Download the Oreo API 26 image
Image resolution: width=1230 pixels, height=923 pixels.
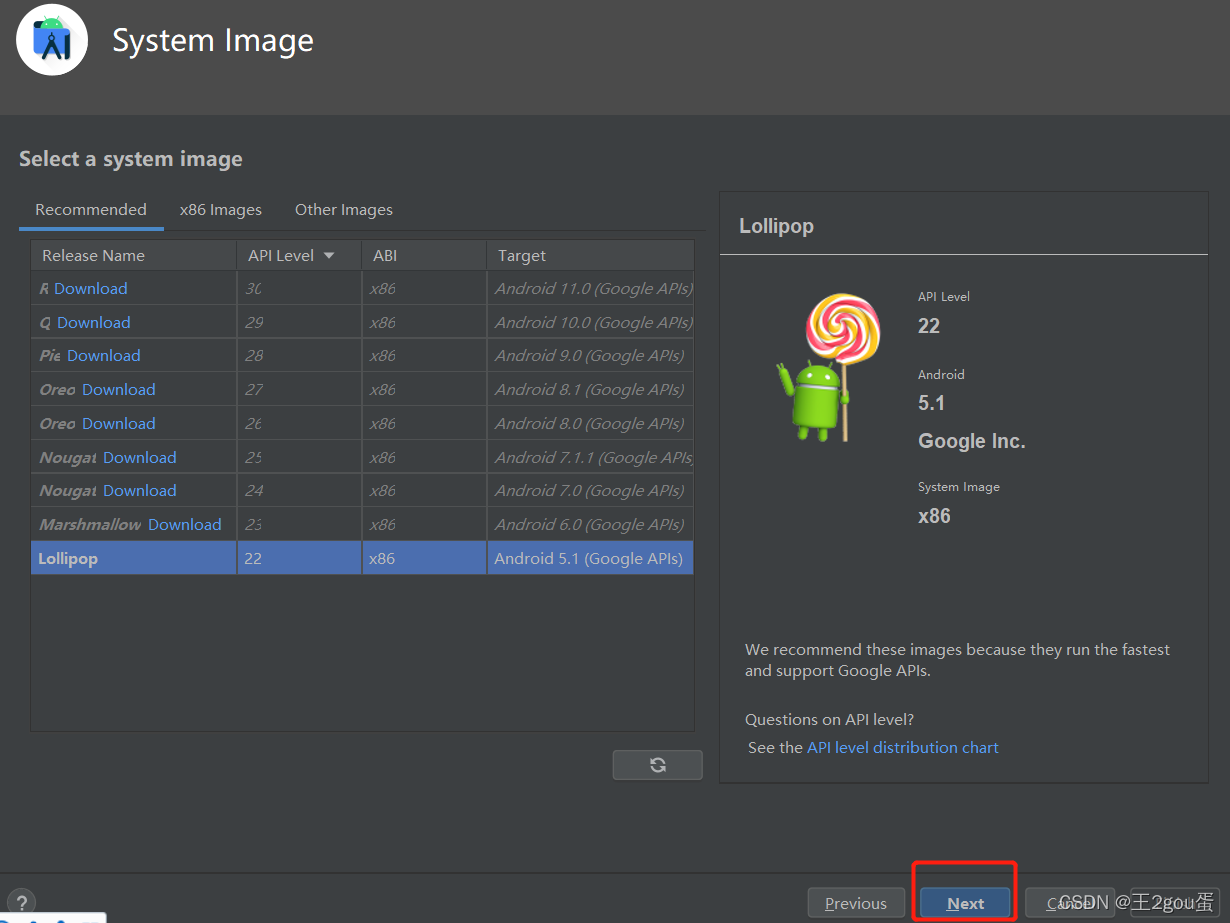(x=119, y=424)
